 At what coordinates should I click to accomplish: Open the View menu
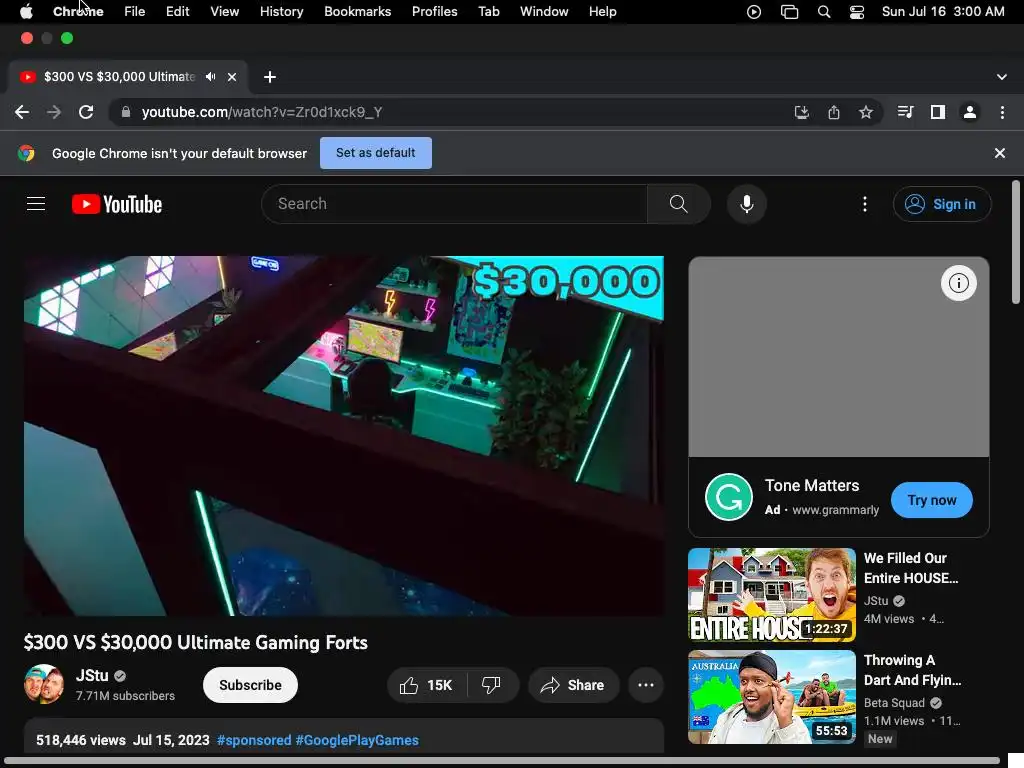coord(224,12)
